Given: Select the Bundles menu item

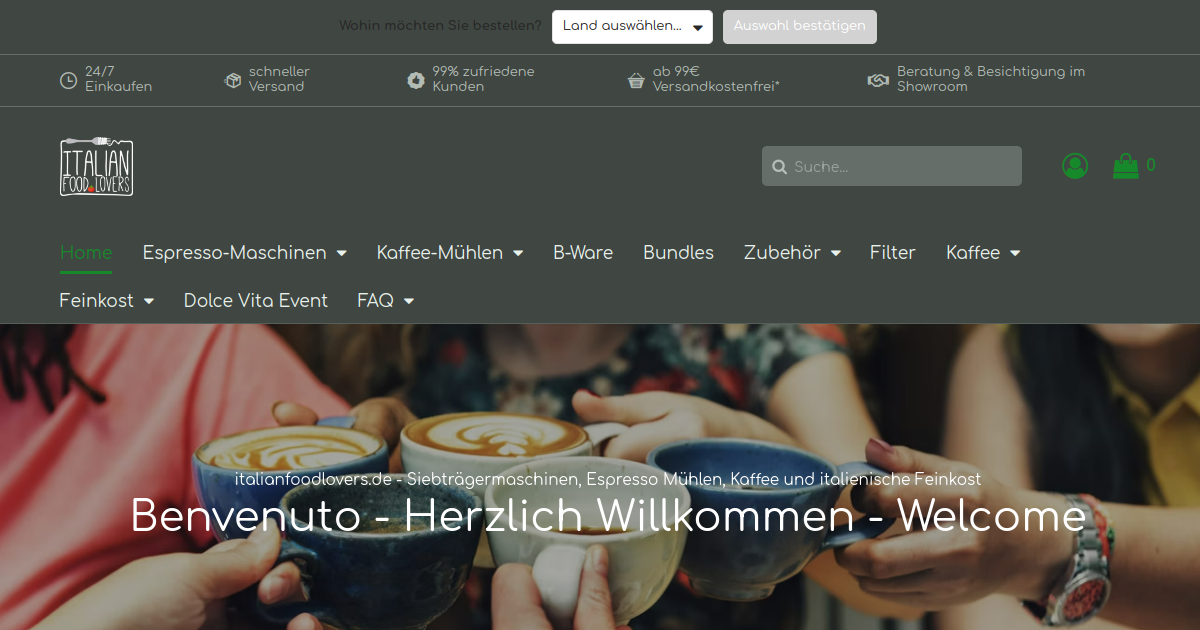Looking at the screenshot, I should (x=679, y=253).
